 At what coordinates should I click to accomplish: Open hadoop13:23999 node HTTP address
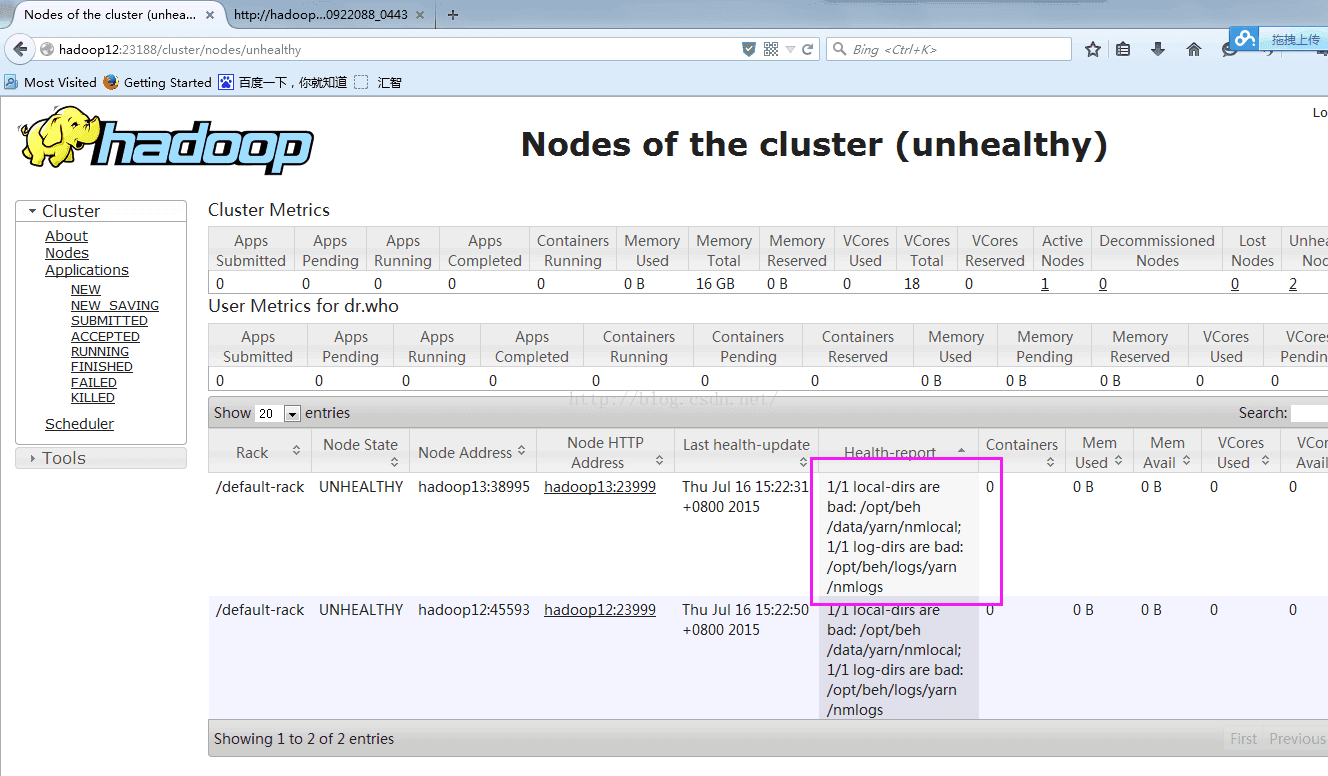pyautogui.click(x=600, y=487)
